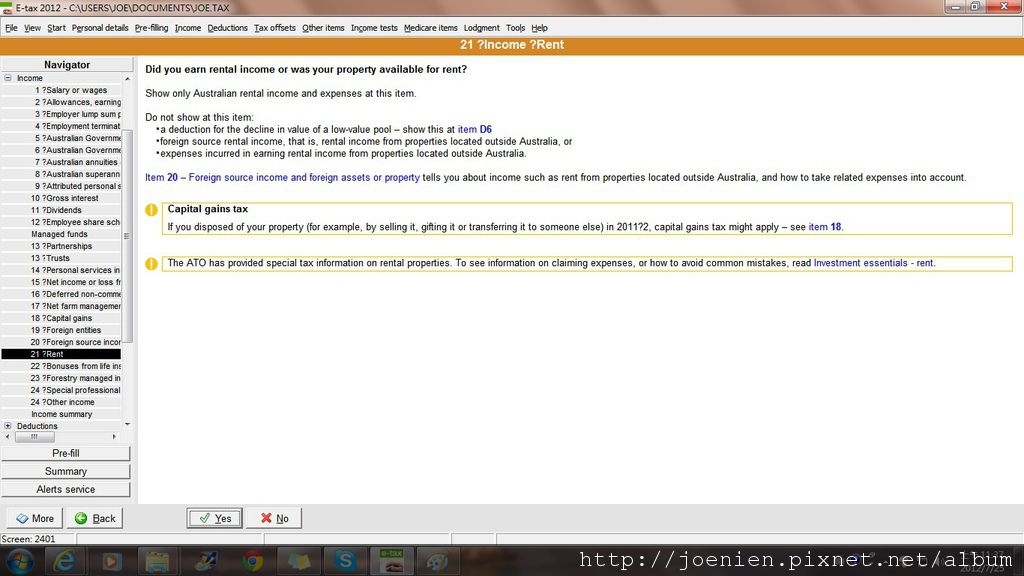Select Income summary in Navigator
The height and width of the screenshot is (576, 1024).
[61, 414]
